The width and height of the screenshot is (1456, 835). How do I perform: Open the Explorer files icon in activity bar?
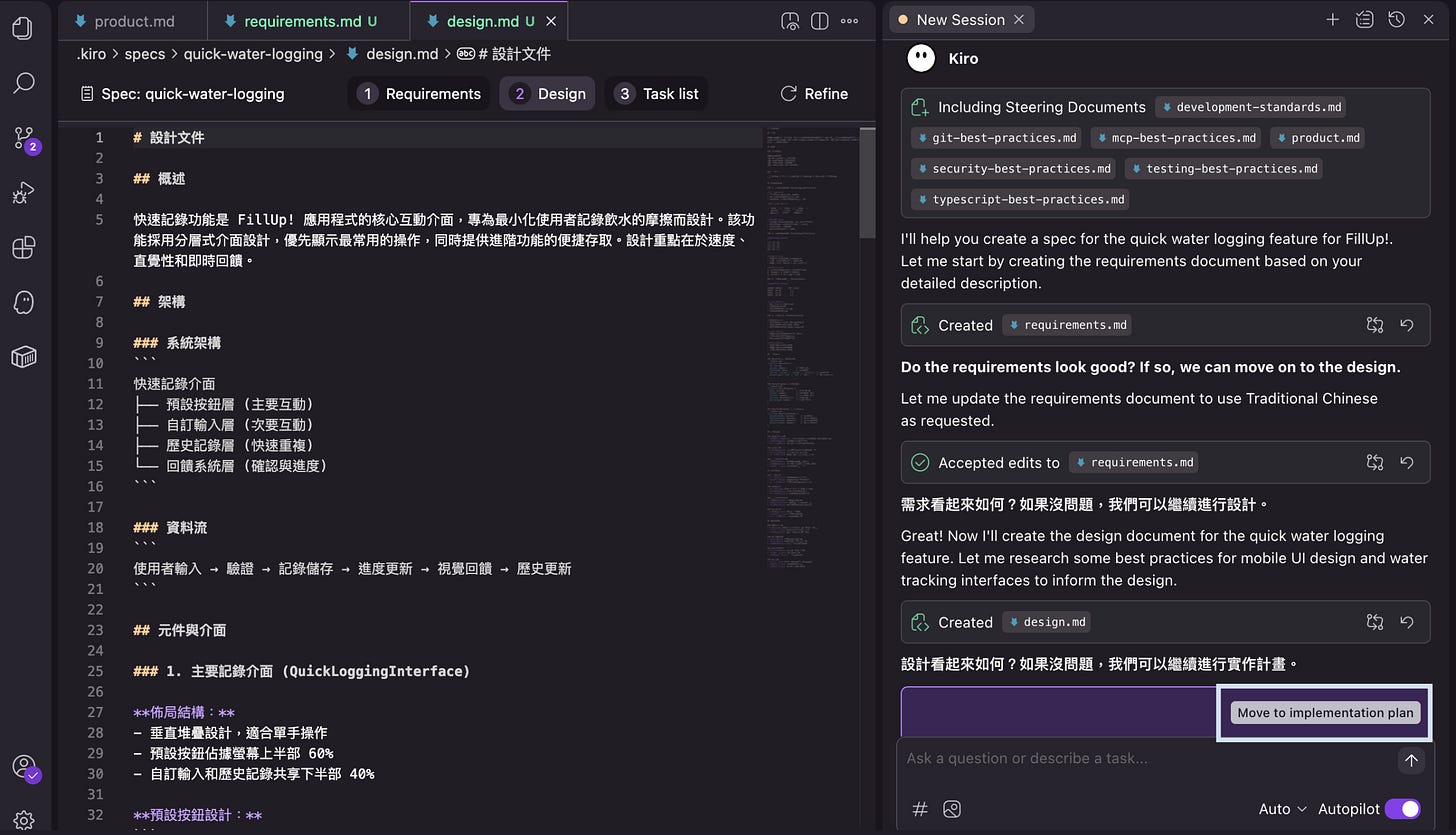click(23, 28)
